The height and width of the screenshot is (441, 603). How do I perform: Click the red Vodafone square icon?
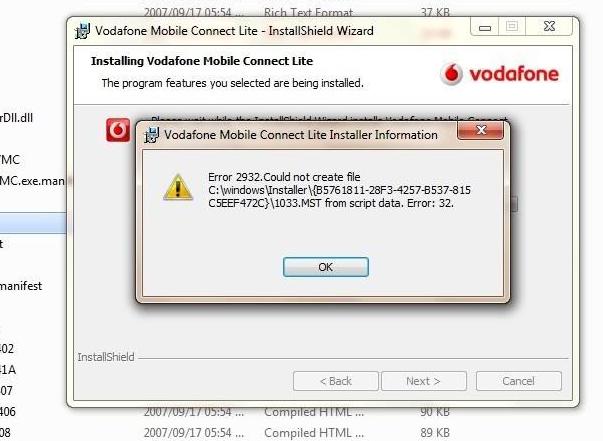118,130
